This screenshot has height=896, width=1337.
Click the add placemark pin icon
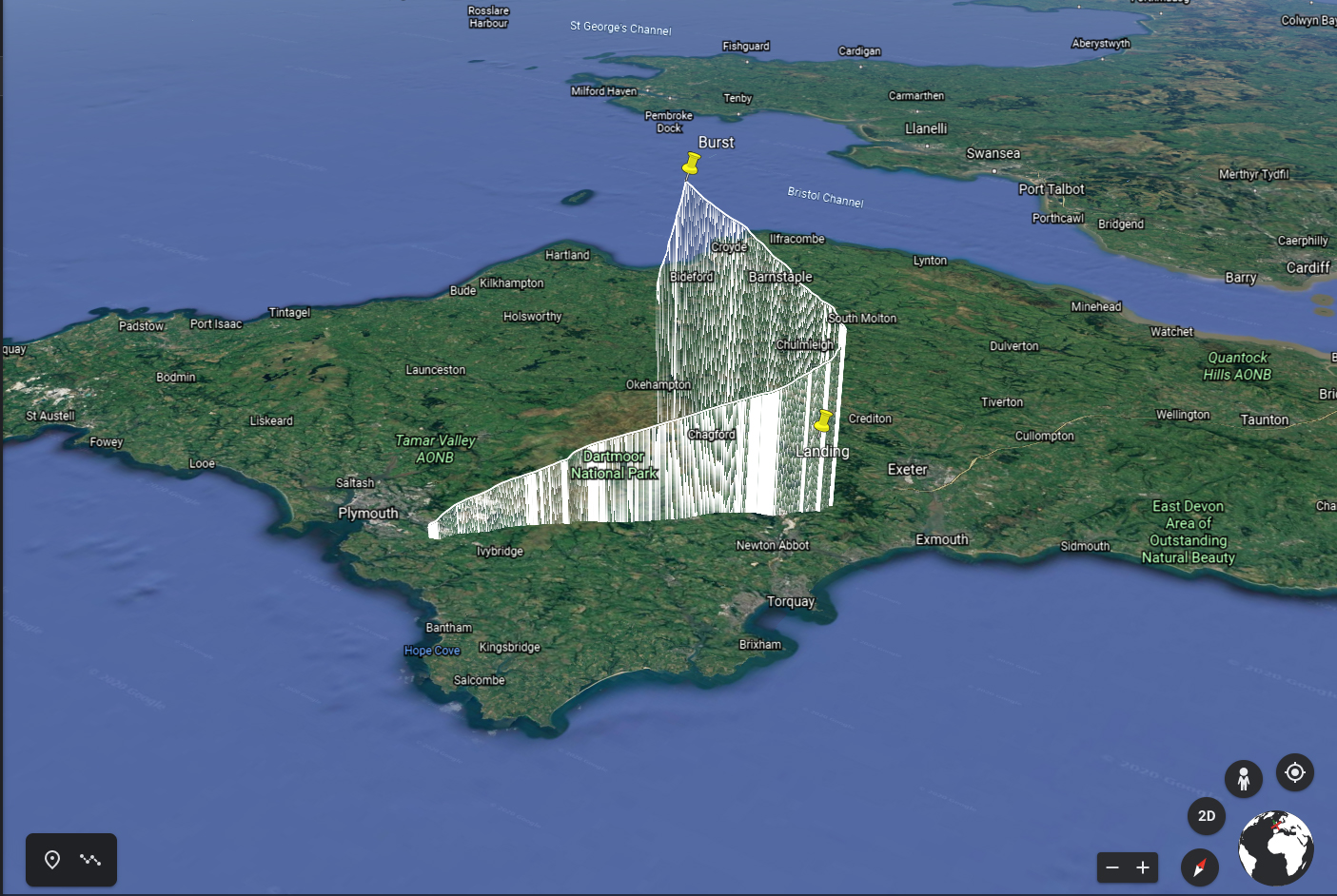pyautogui.click(x=52, y=860)
